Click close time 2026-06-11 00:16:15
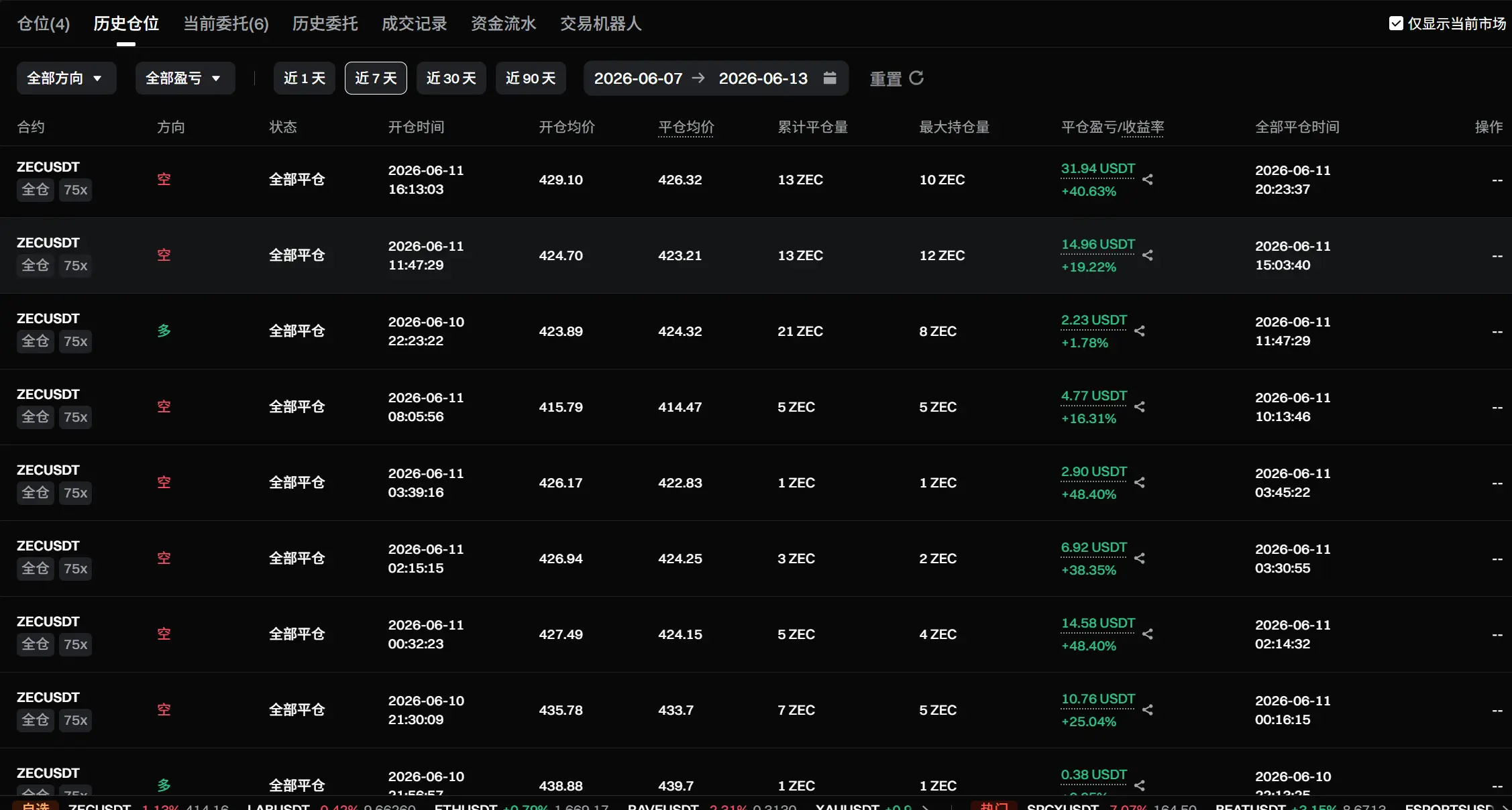This screenshot has width=1512, height=810. tap(1293, 710)
